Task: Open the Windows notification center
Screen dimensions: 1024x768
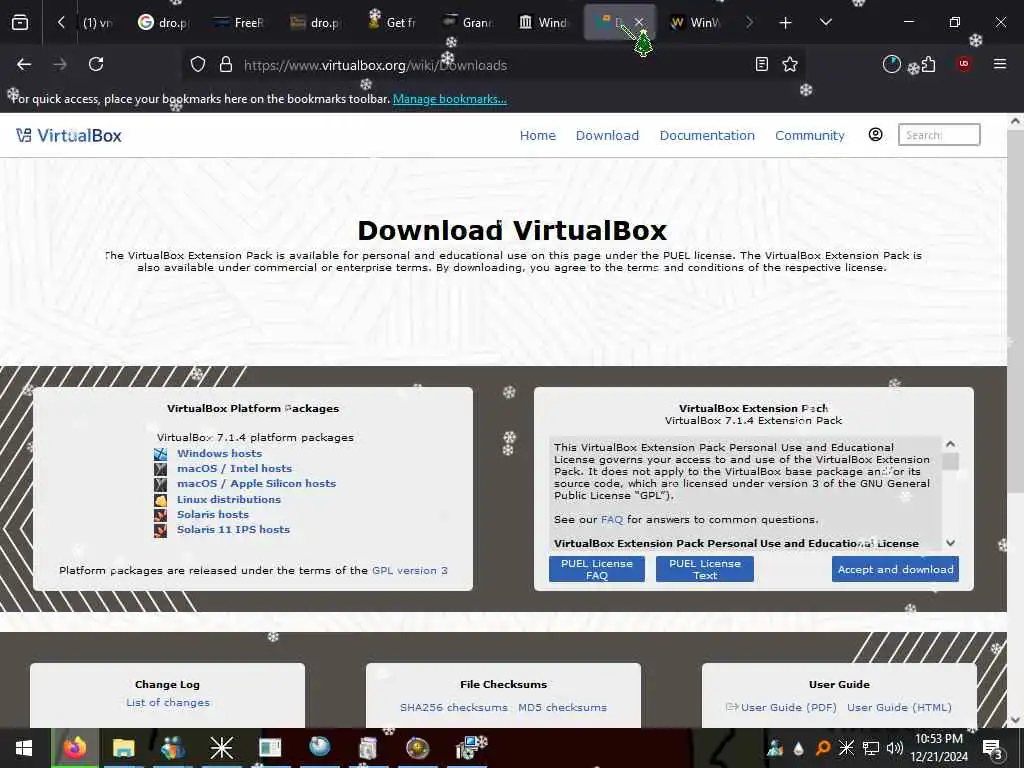Action: coord(993,748)
